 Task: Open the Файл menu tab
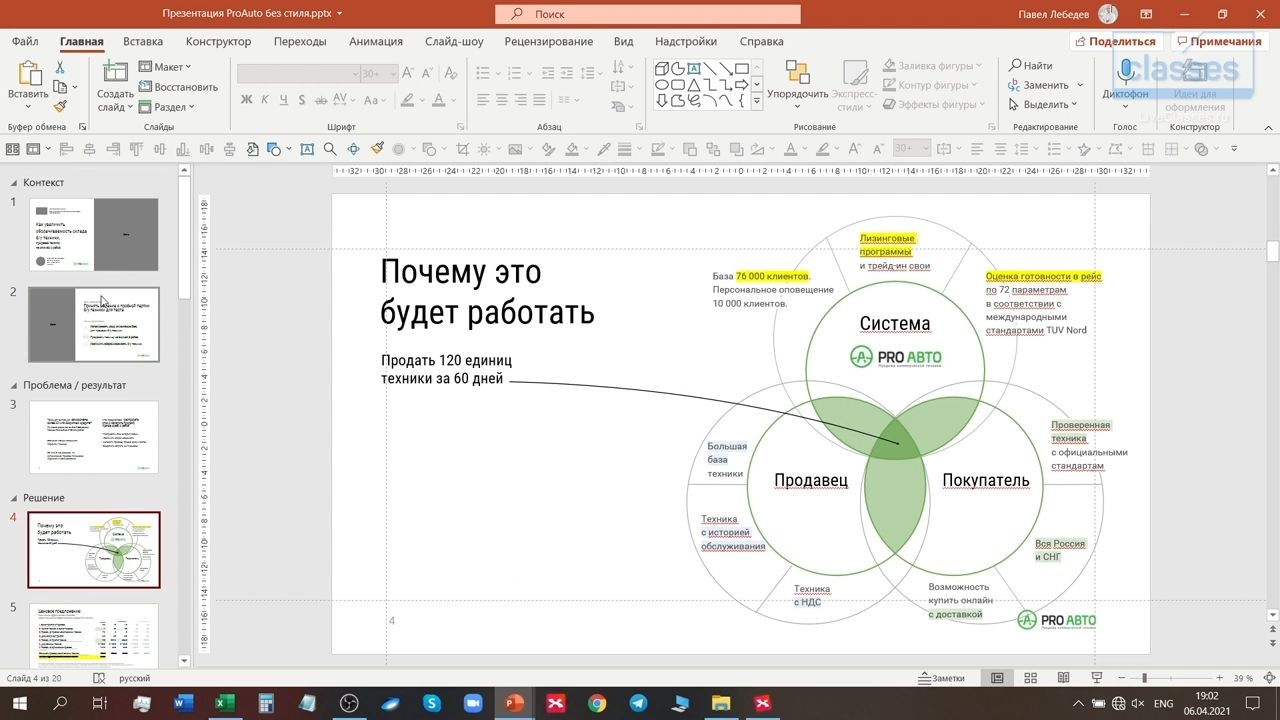[26, 42]
